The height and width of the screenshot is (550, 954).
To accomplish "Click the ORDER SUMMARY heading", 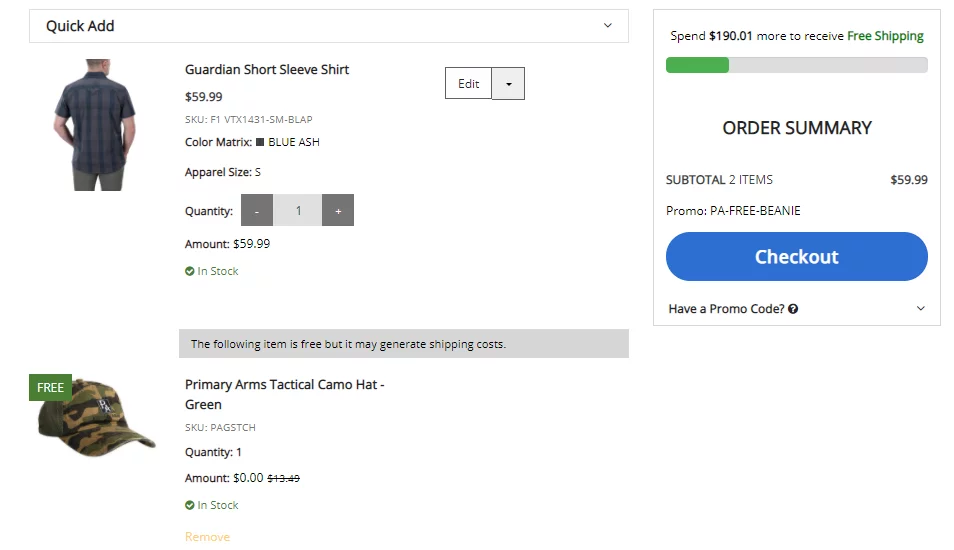I will [797, 128].
